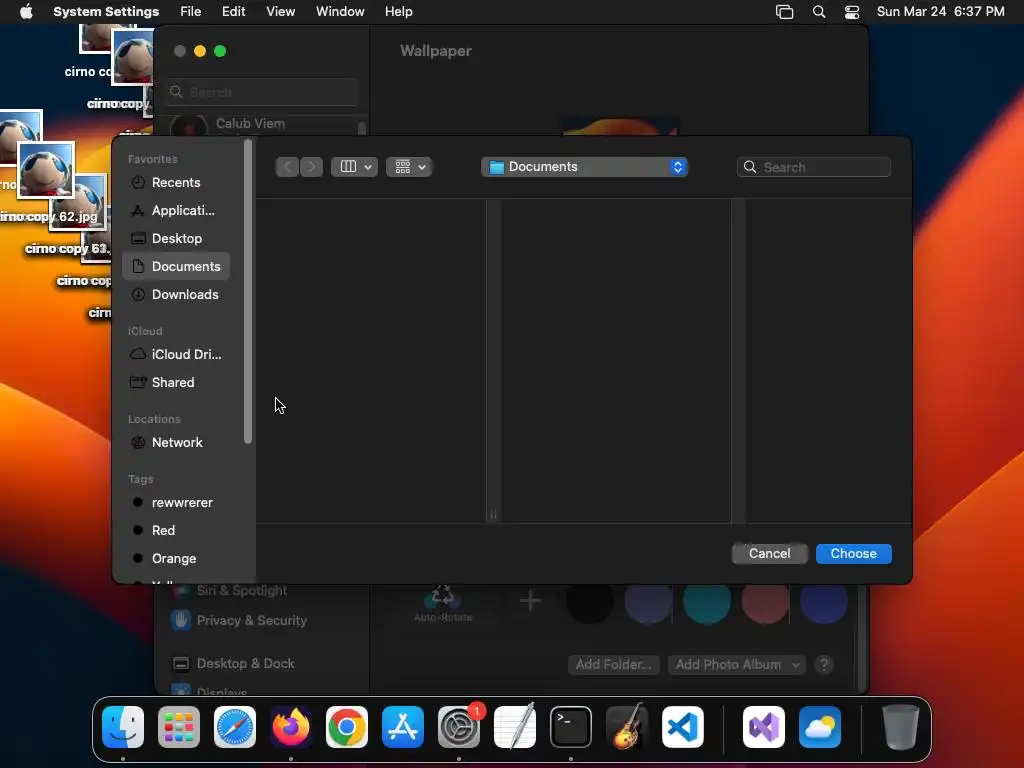Open Google Chrome in the Dock
1024x768 pixels.
[347, 727]
